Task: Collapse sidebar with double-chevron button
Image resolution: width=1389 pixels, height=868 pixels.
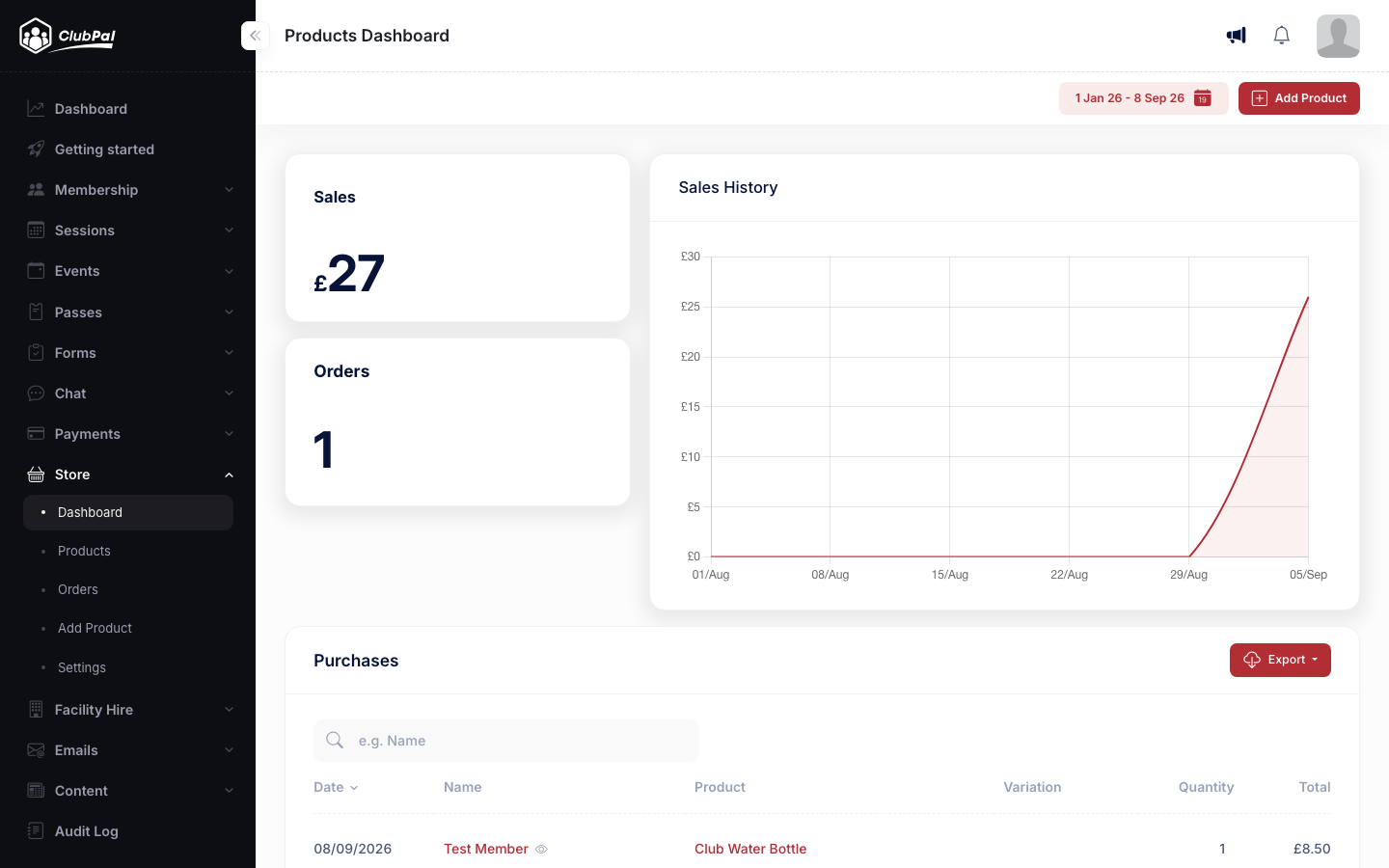Action: pos(255,36)
